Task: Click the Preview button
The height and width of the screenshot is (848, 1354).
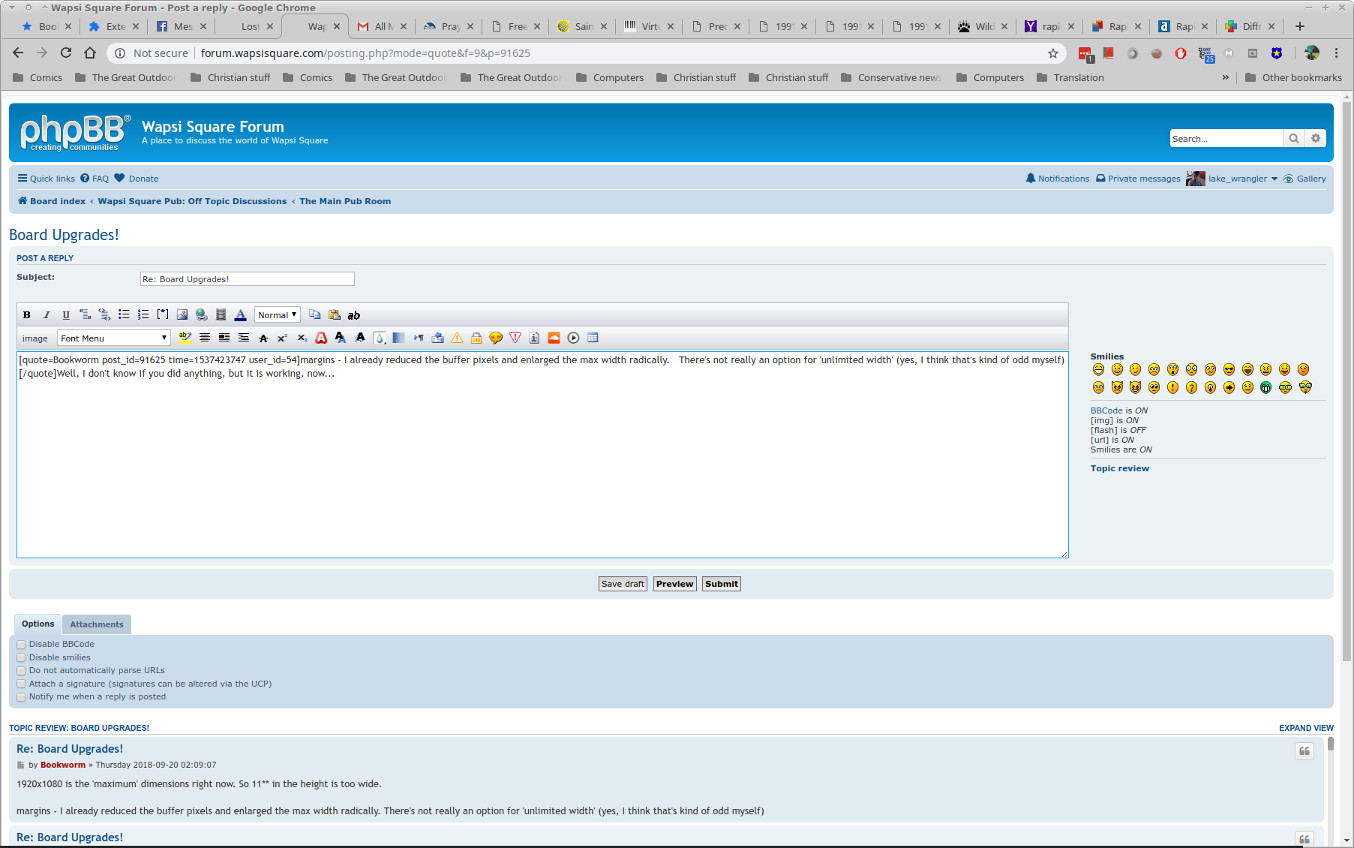Action: point(674,584)
